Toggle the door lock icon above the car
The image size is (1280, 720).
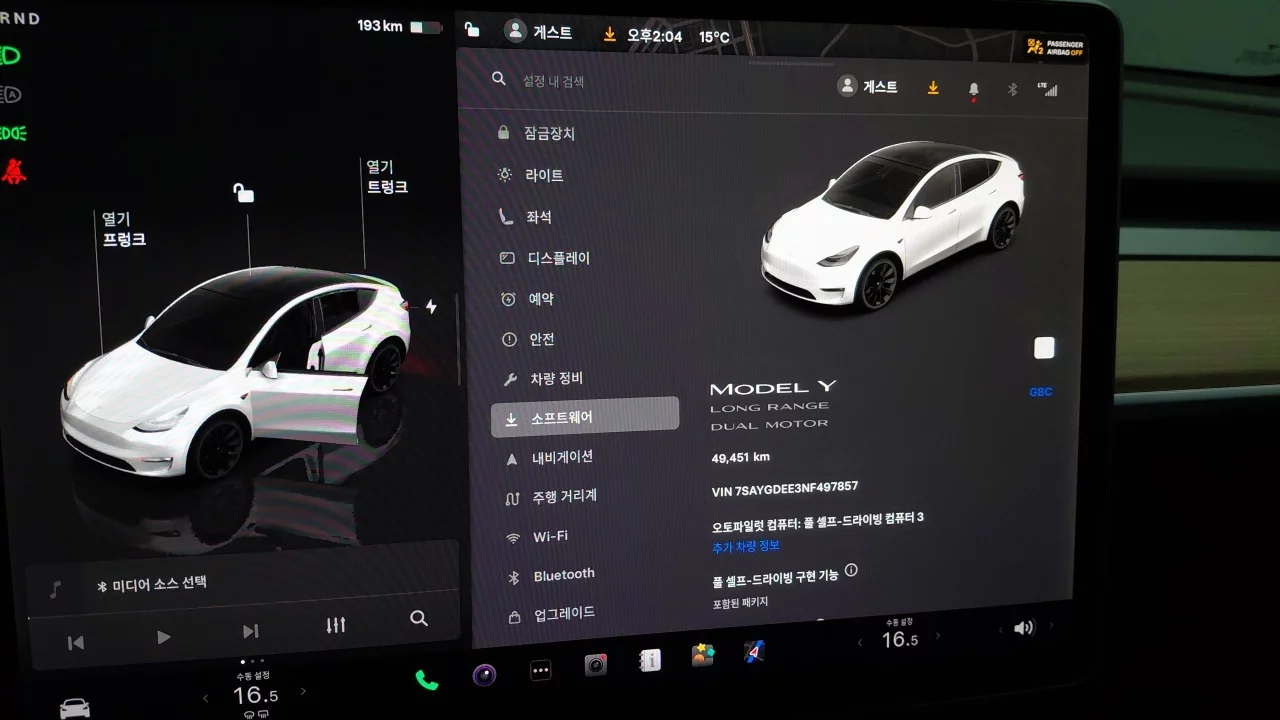tap(243, 192)
